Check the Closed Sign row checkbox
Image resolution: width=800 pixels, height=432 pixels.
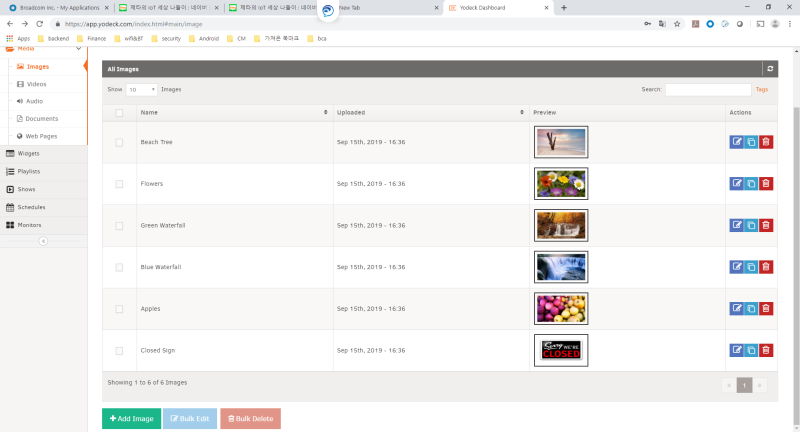point(119,351)
